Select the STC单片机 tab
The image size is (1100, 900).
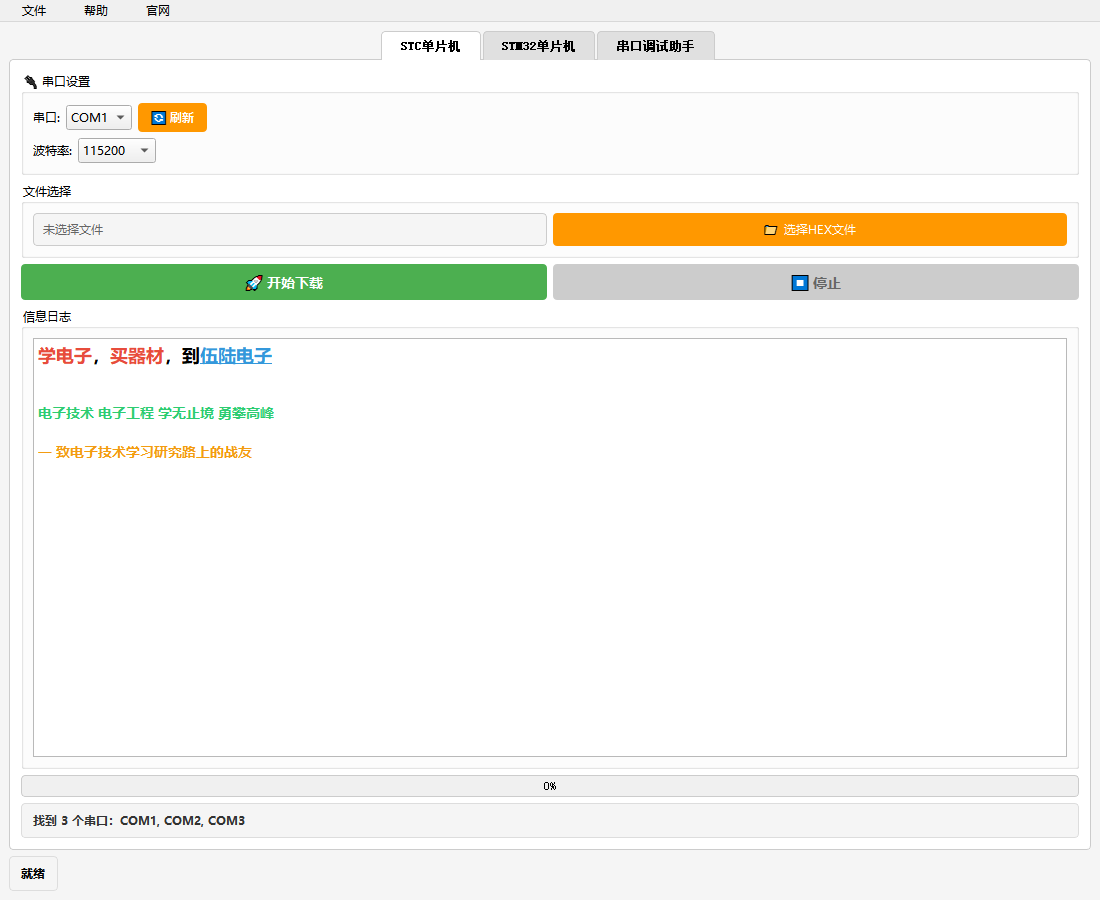click(430, 46)
